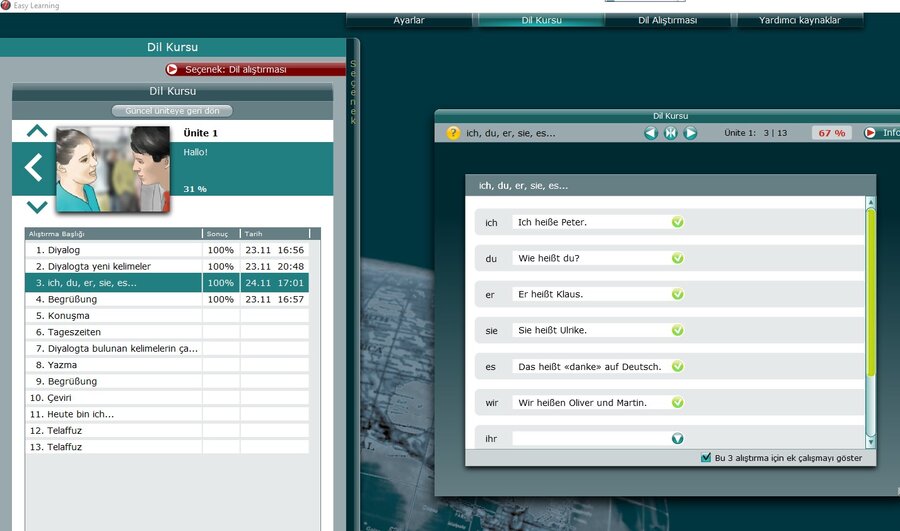Click the Easy Learning app icon
The width and height of the screenshot is (900, 531).
pyautogui.click(x=6, y=5)
